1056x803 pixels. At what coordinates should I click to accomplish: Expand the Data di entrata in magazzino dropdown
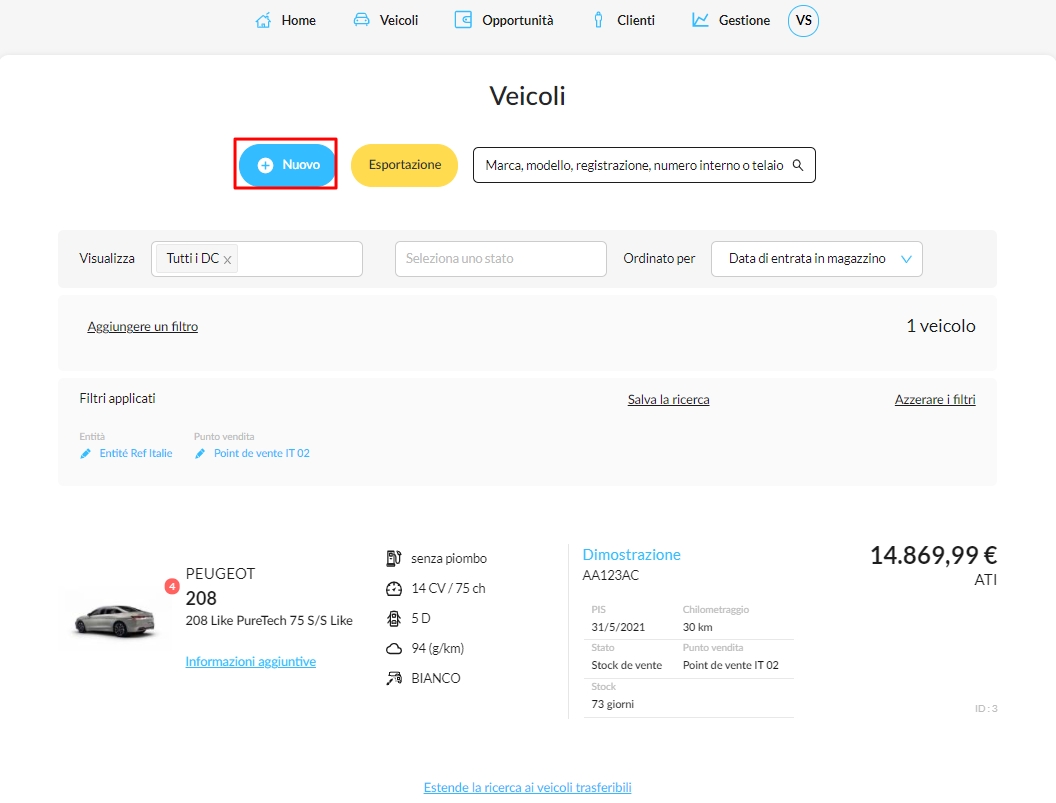pos(816,259)
